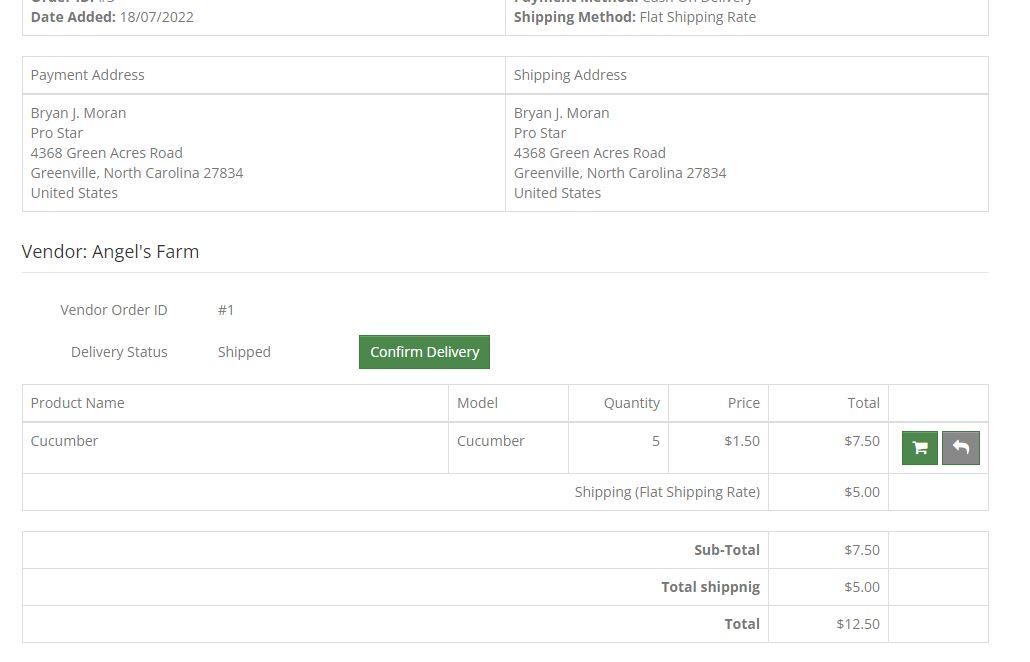
Task: Click the Shipped delivery status text
Action: click(244, 352)
